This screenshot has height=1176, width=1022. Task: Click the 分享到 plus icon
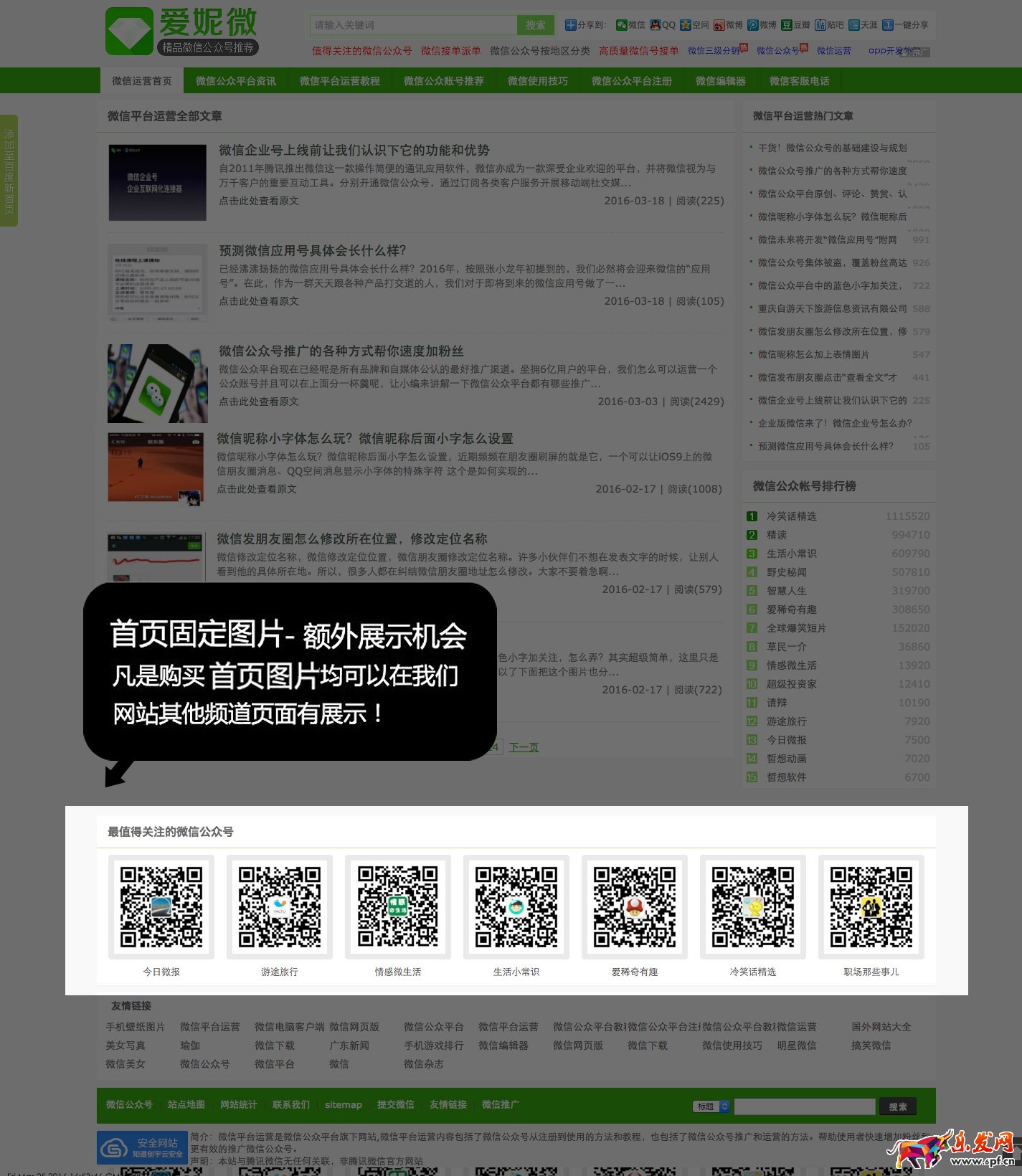click(571, 25)
